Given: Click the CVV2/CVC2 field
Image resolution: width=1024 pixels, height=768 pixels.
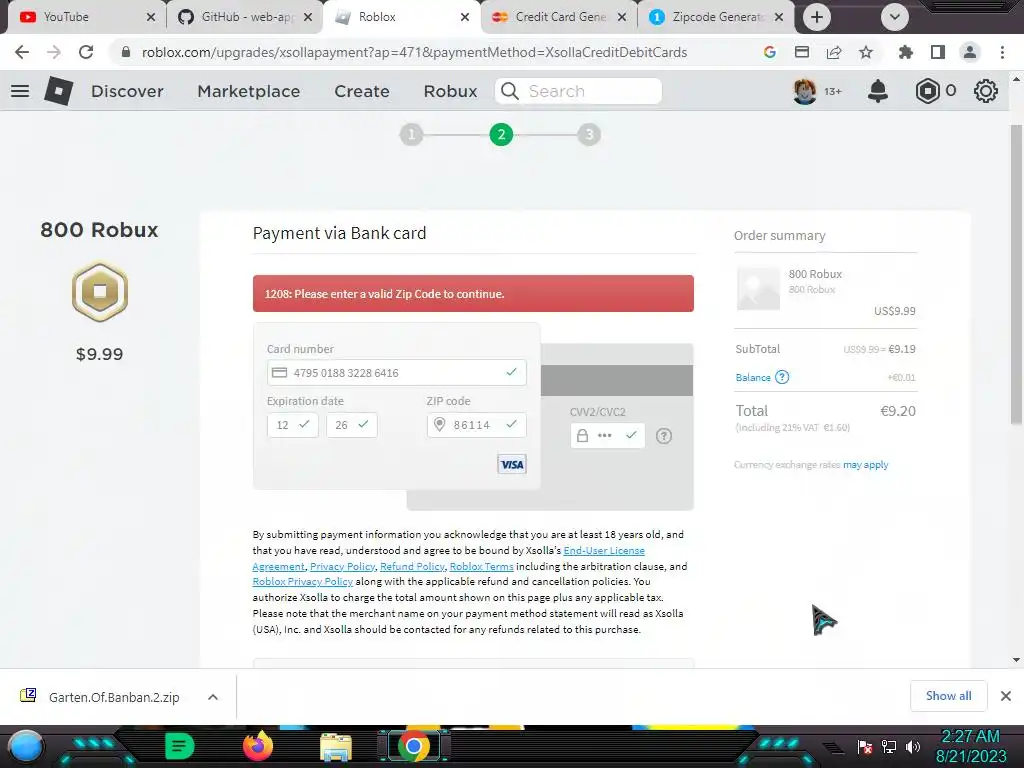Looking at the screenshot, I should (607, 436).
